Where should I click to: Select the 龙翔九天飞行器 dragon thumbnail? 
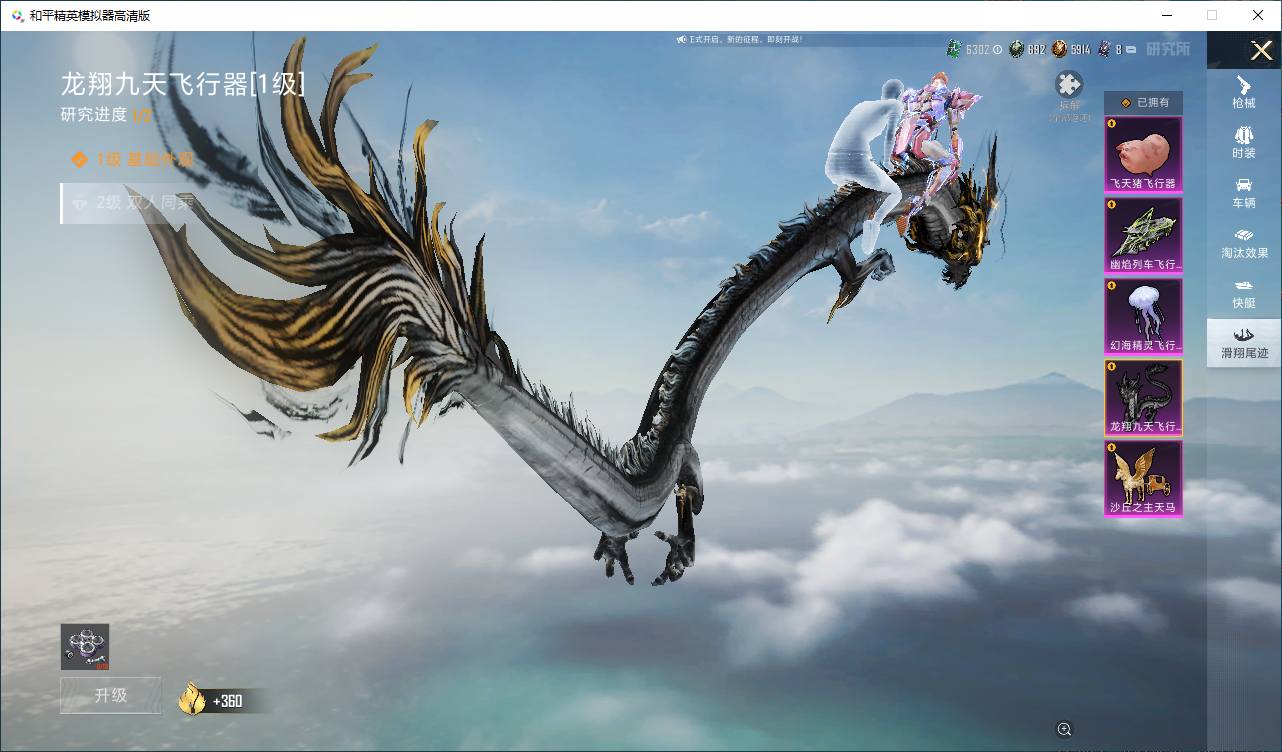pos(1143,397)
